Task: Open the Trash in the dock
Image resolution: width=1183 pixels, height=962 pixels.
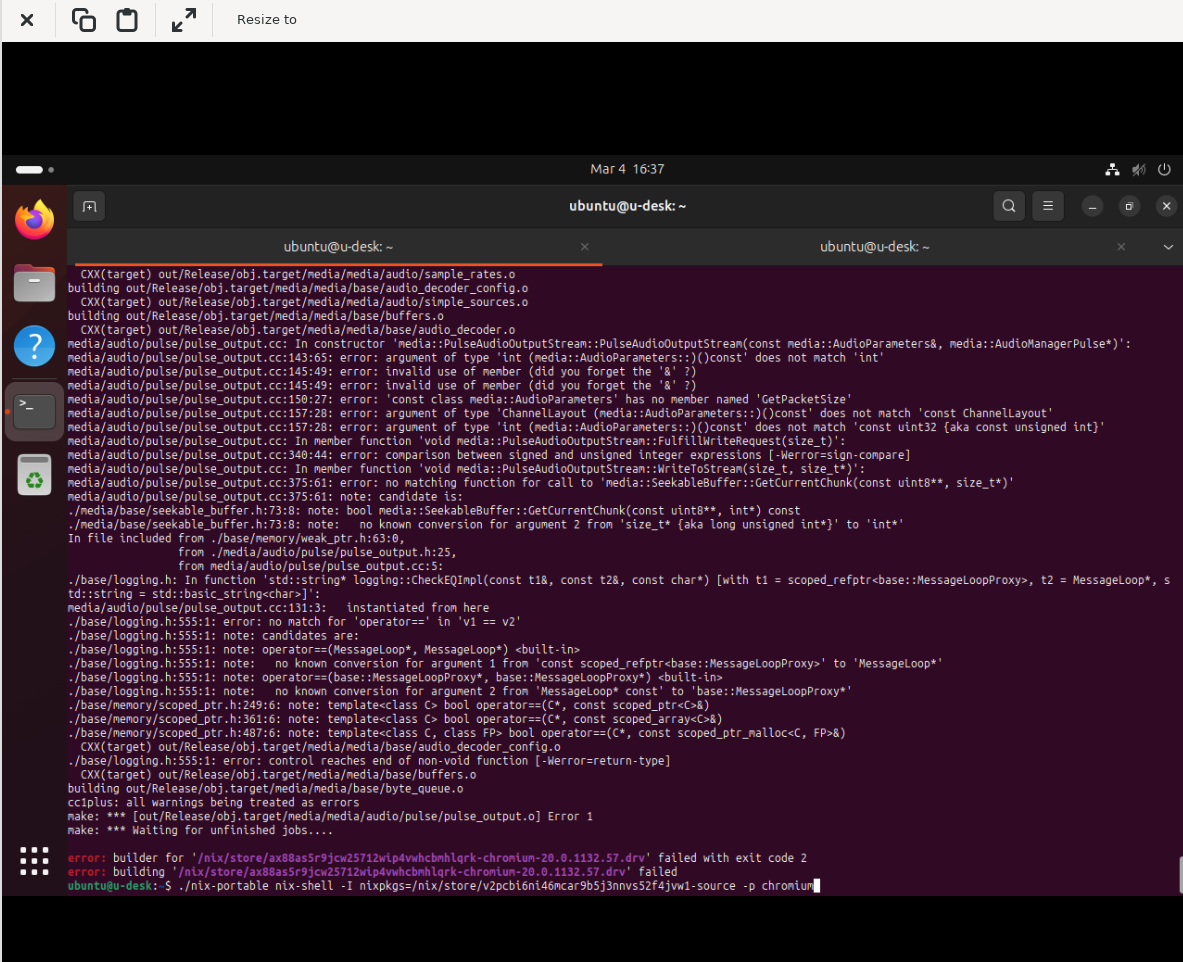Action: [x=35, y=475]
